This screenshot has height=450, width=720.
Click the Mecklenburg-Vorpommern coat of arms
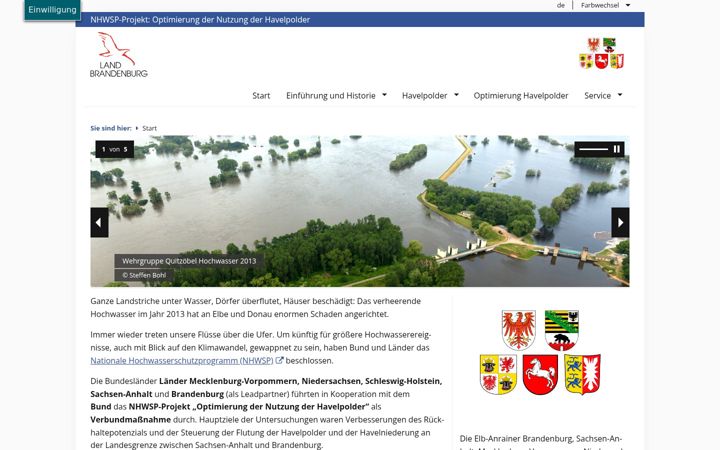click(498, 374)
